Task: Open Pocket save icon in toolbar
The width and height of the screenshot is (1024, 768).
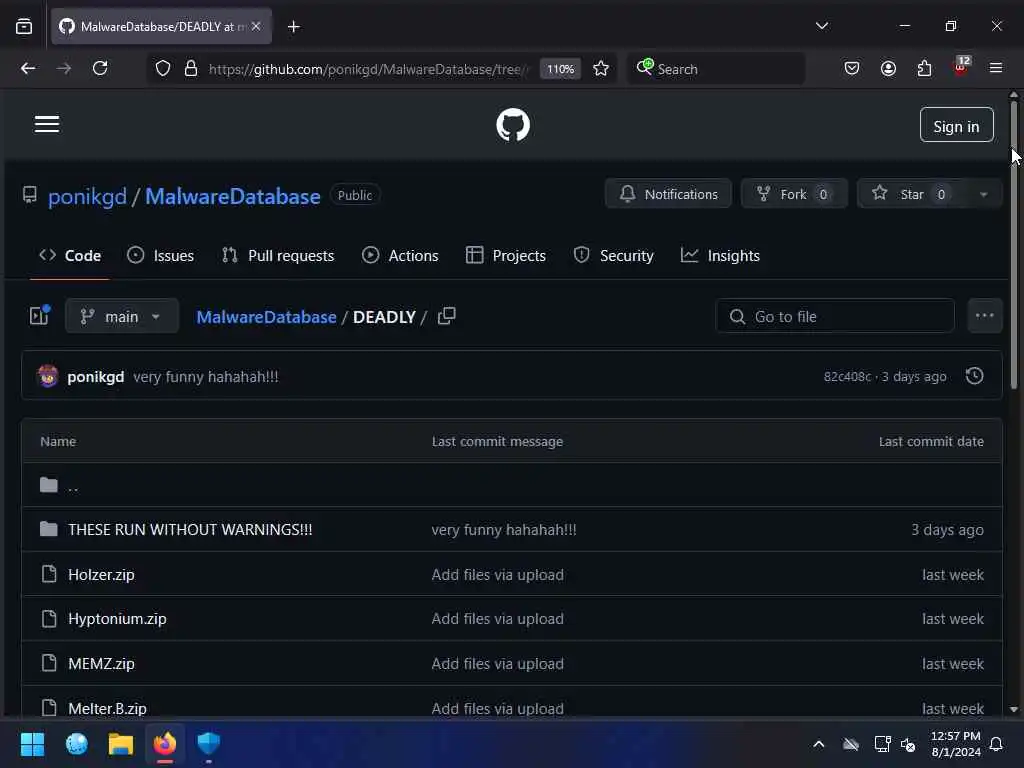Action: 852,69
